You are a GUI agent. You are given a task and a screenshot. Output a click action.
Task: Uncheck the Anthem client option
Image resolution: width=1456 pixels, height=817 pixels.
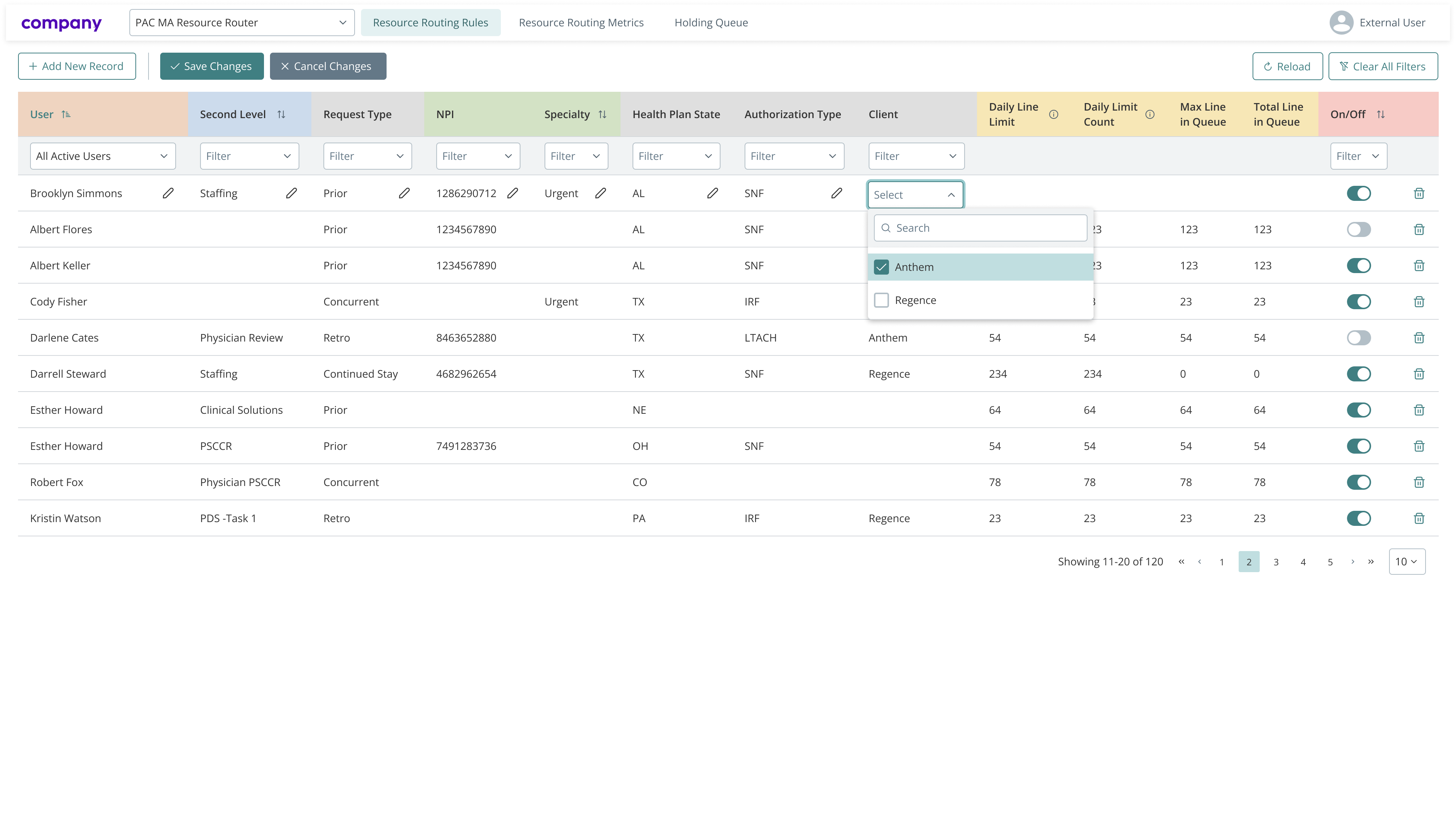[x=881, y=266]
